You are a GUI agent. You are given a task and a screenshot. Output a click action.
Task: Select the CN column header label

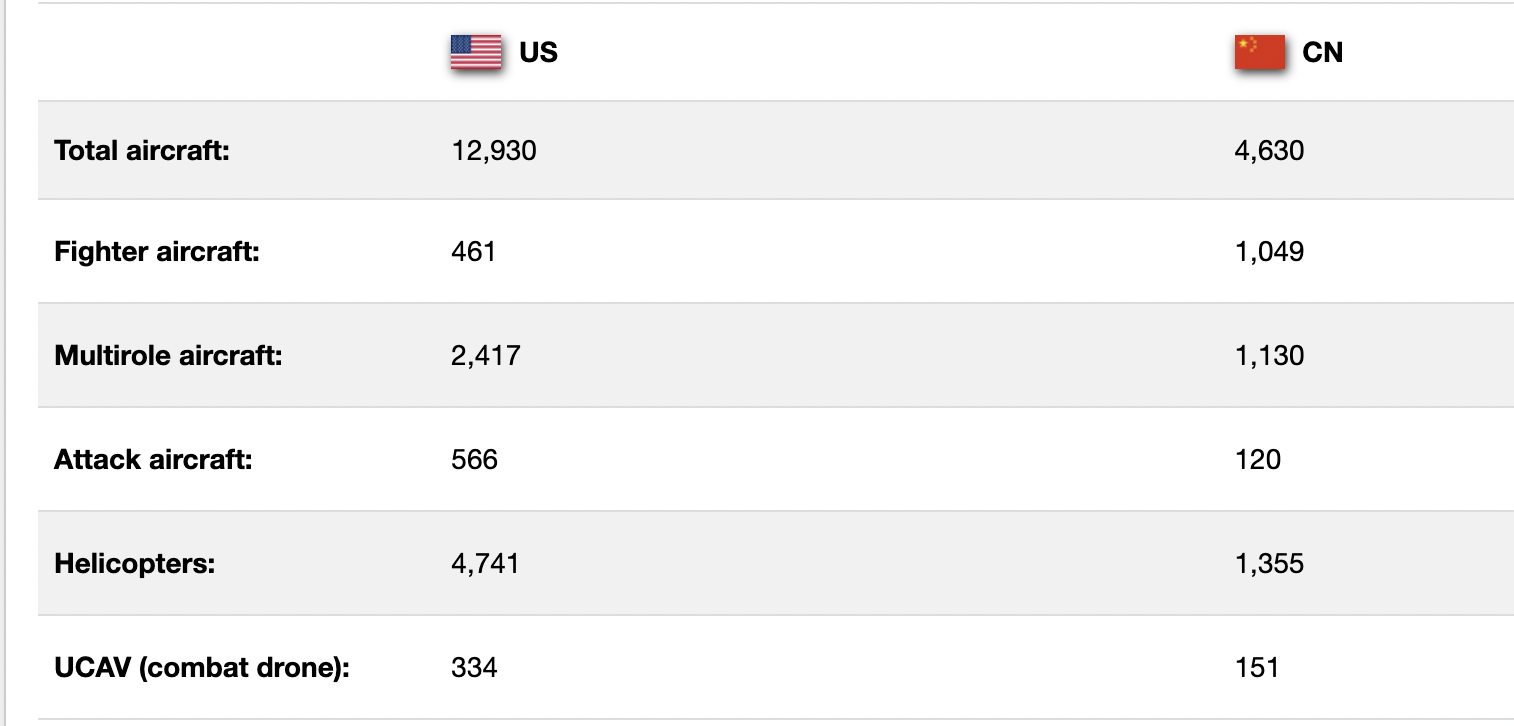click(1323, 52)
